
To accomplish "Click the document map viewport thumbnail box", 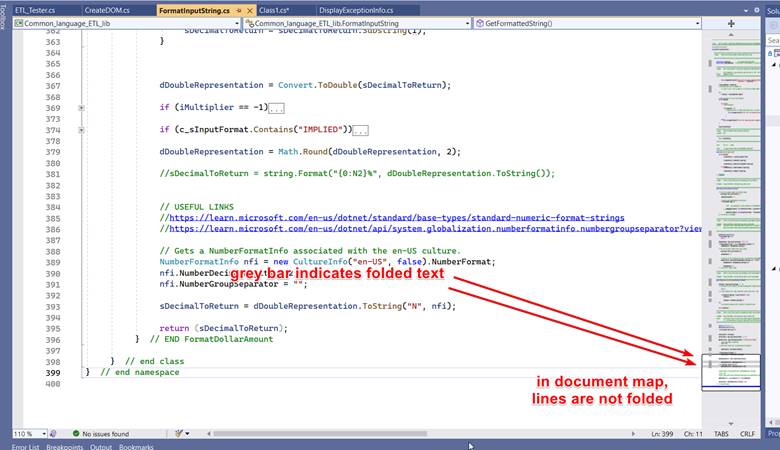I will pyautogui.click(x=731, y=372).
